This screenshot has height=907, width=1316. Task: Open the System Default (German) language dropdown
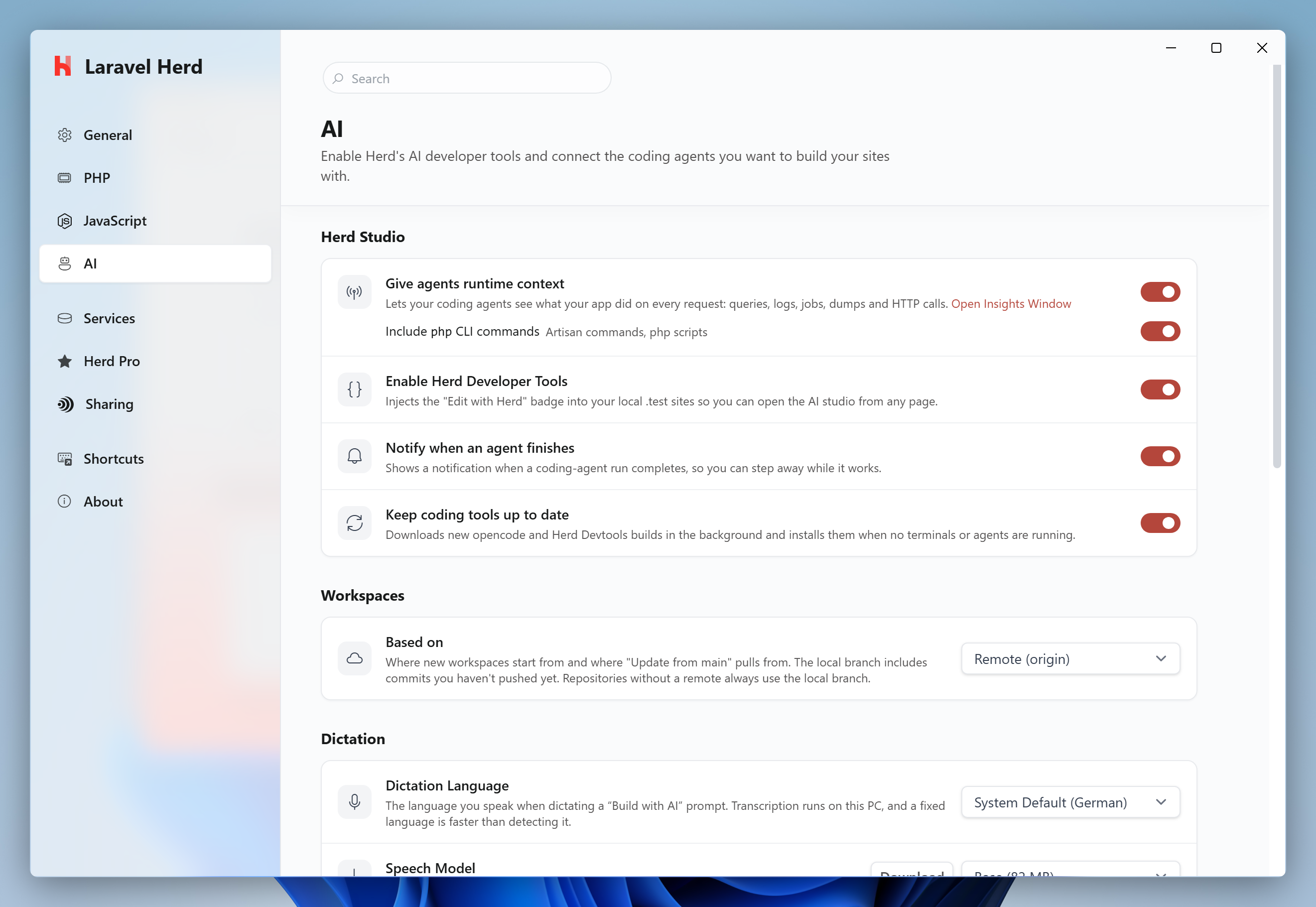coord(1070,802)
